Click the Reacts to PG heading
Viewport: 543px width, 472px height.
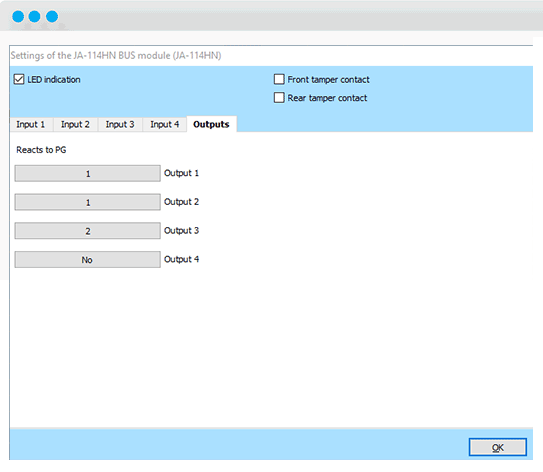point(41,150)
